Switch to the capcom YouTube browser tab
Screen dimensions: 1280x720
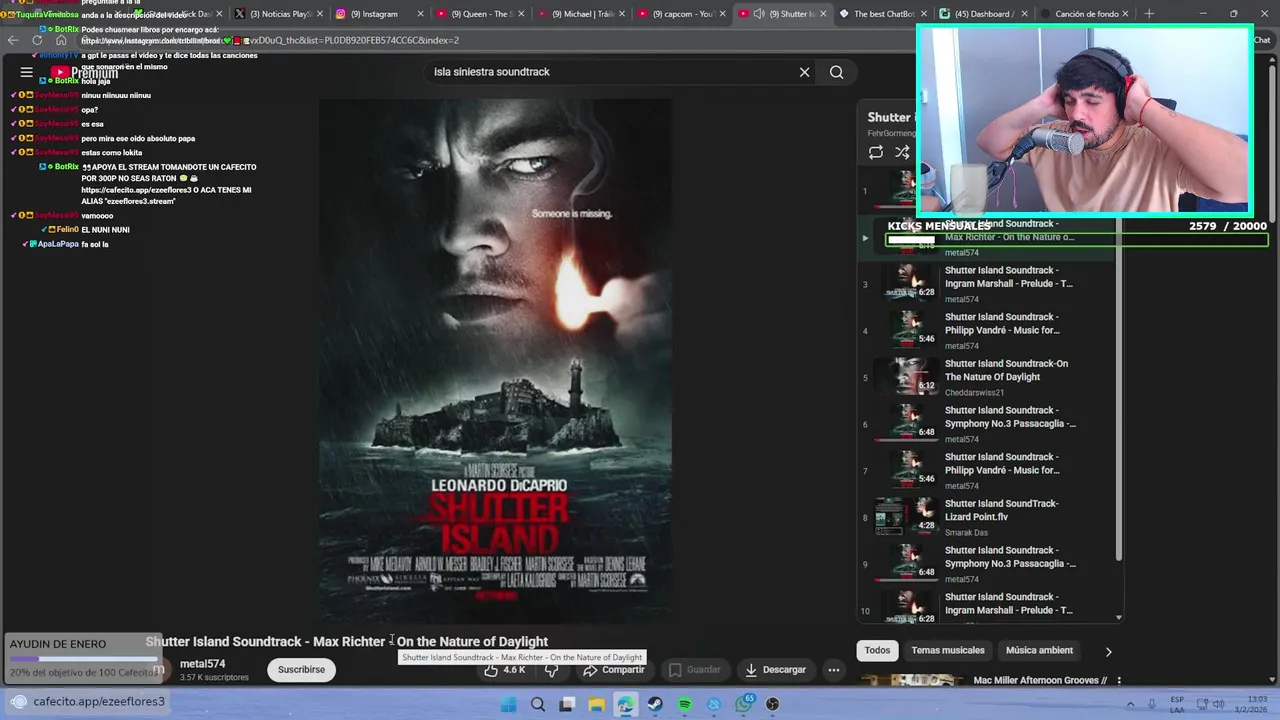(x=679, y=14)
